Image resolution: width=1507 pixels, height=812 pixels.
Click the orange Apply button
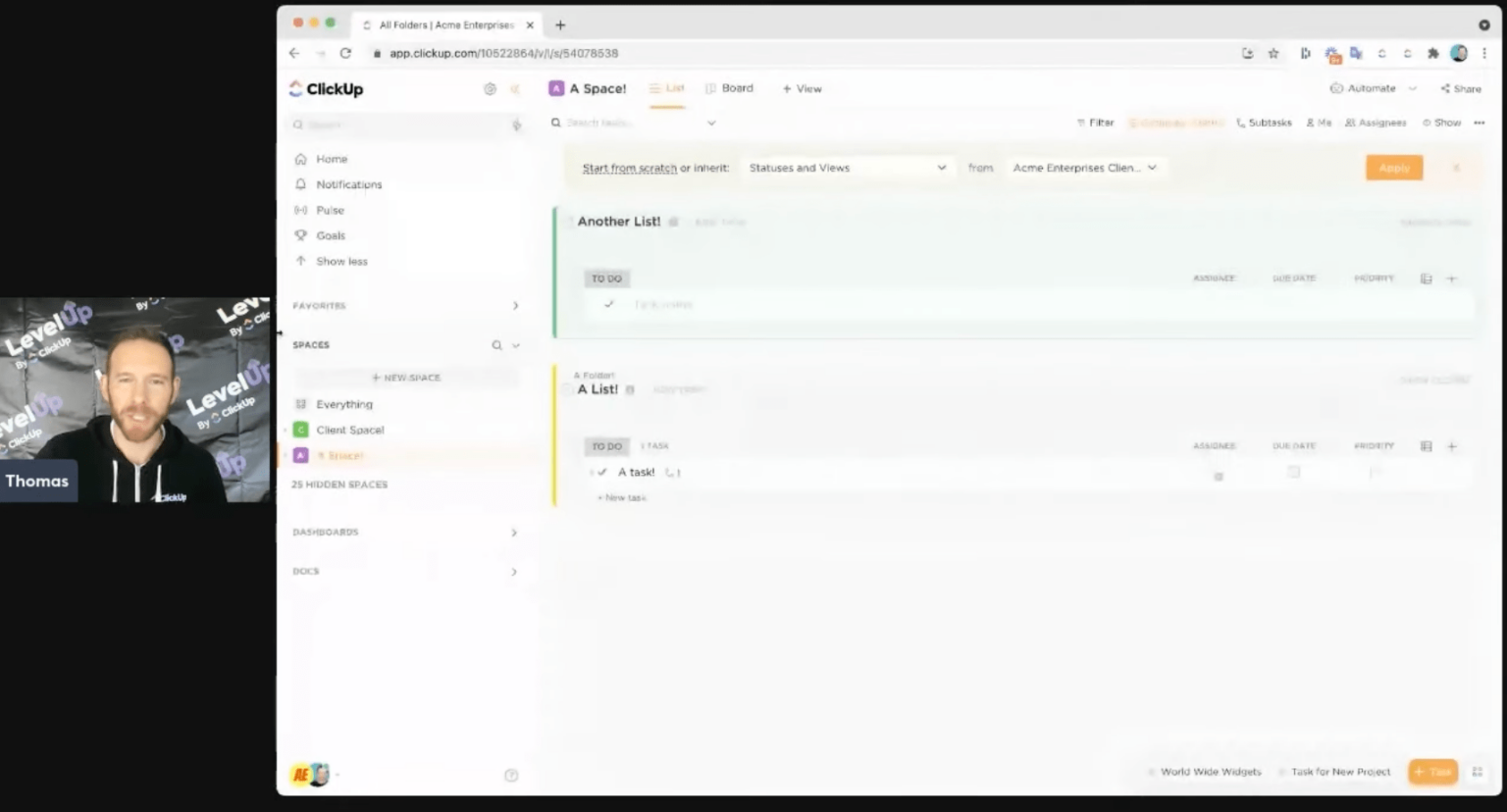1393,168
